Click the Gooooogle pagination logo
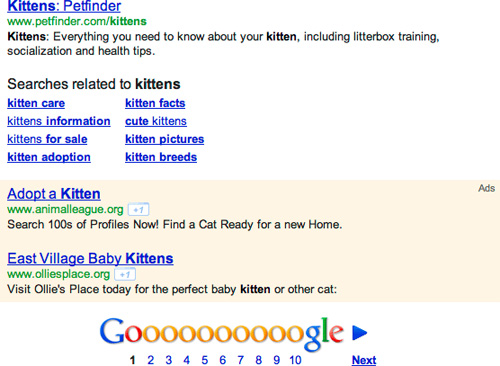 tap(222, 333)
